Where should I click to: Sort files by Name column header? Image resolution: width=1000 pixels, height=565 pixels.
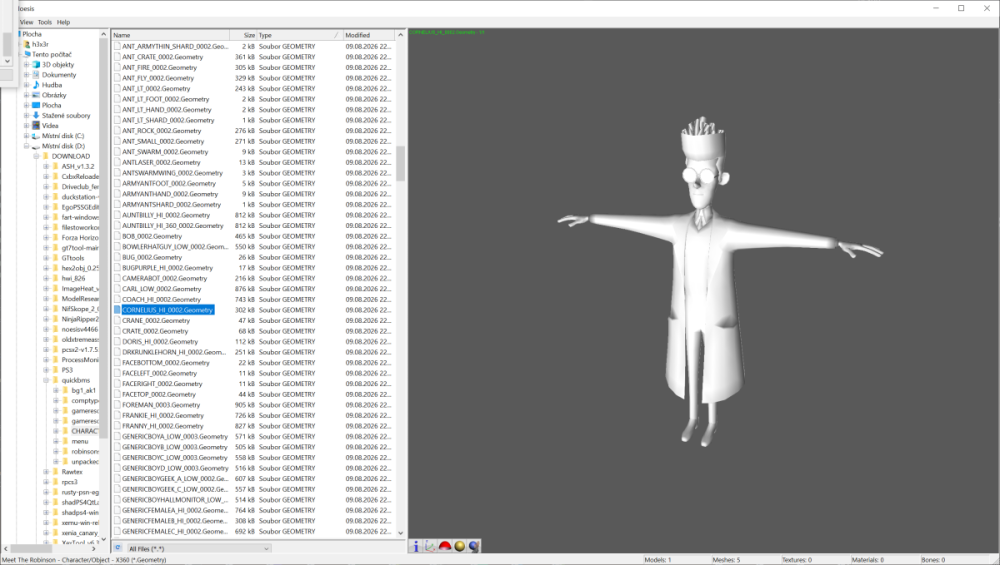170,35
